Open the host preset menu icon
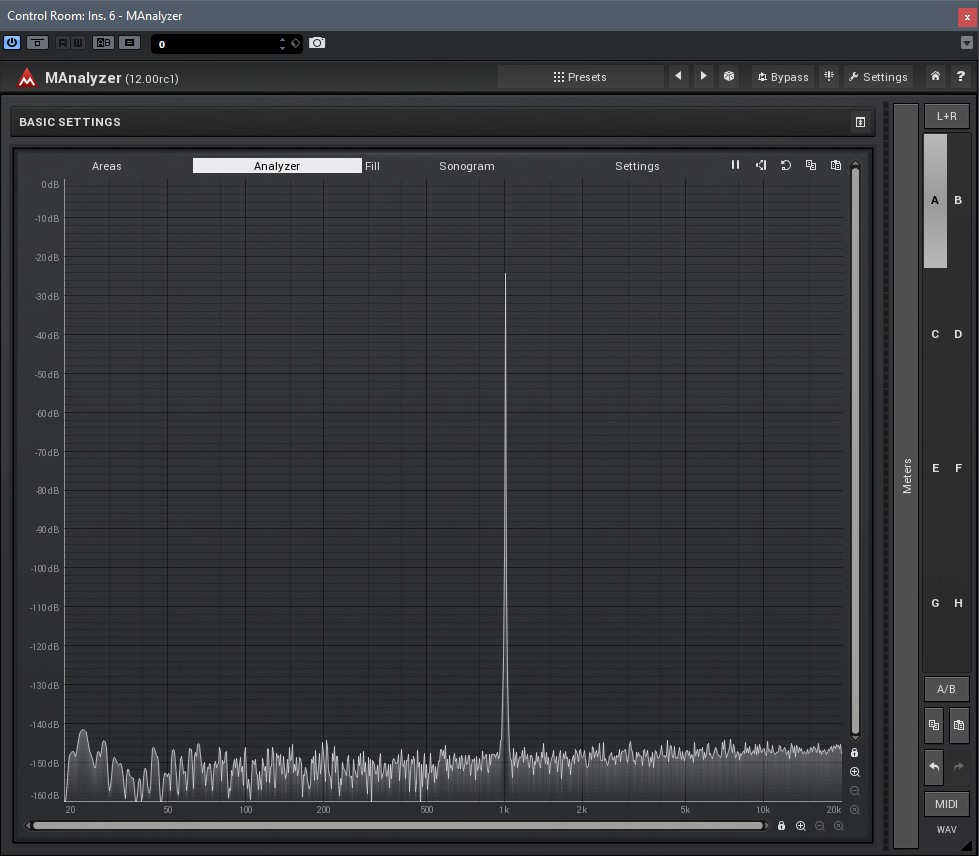 click(129, 43)
